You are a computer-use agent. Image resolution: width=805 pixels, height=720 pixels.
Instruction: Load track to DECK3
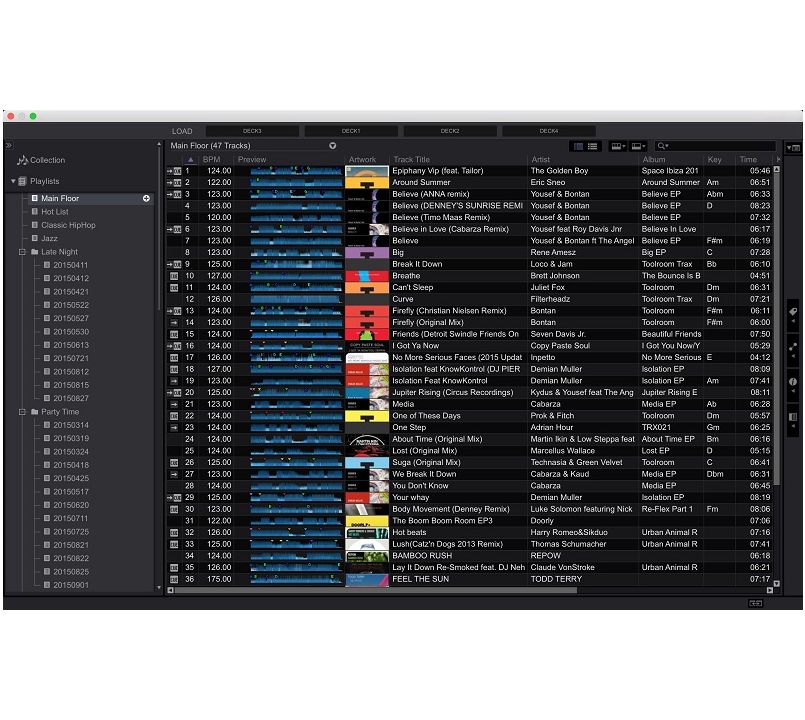pyautogui.click(x=252, y=131)
